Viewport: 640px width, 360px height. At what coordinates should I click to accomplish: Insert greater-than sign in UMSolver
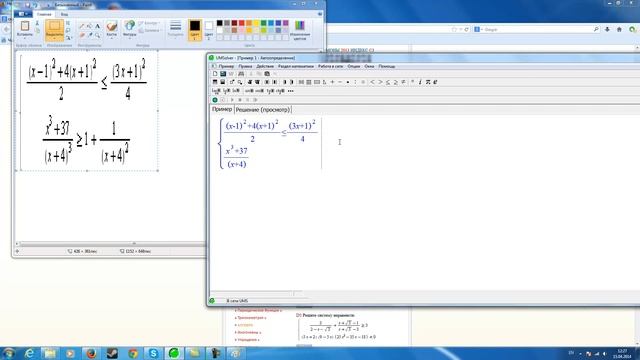380,82
